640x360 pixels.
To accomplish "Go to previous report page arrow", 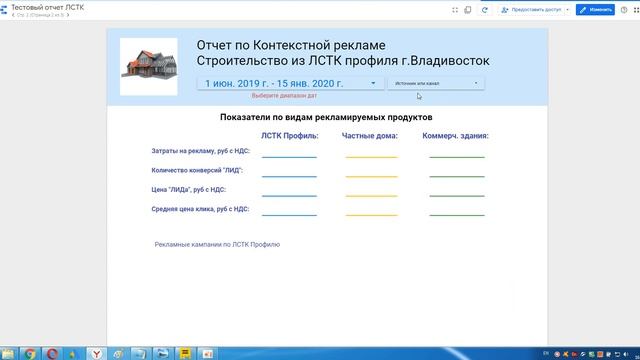I will tap(13, 15).
